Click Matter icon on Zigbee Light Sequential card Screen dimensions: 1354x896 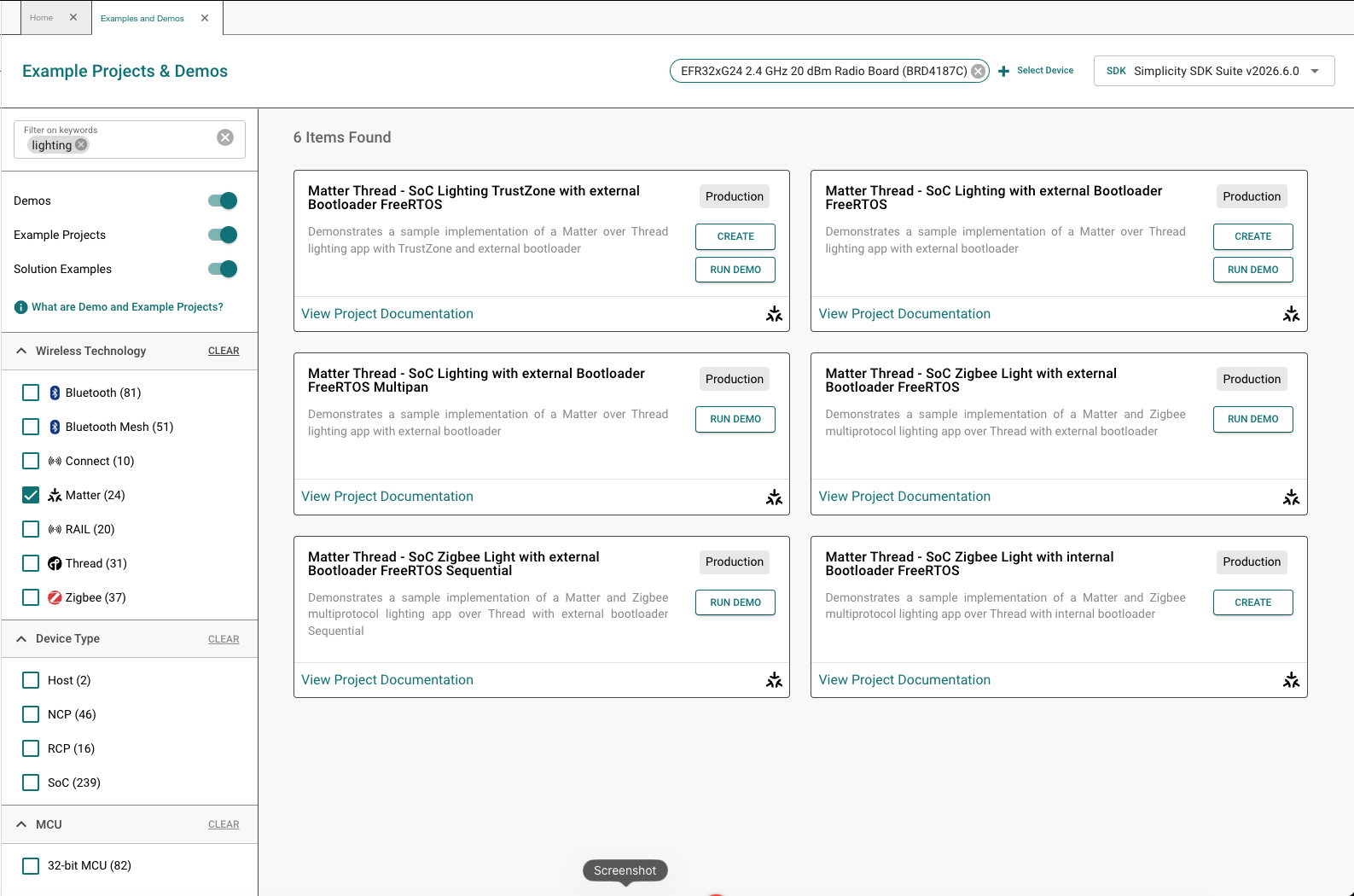(x=774, y=680)
